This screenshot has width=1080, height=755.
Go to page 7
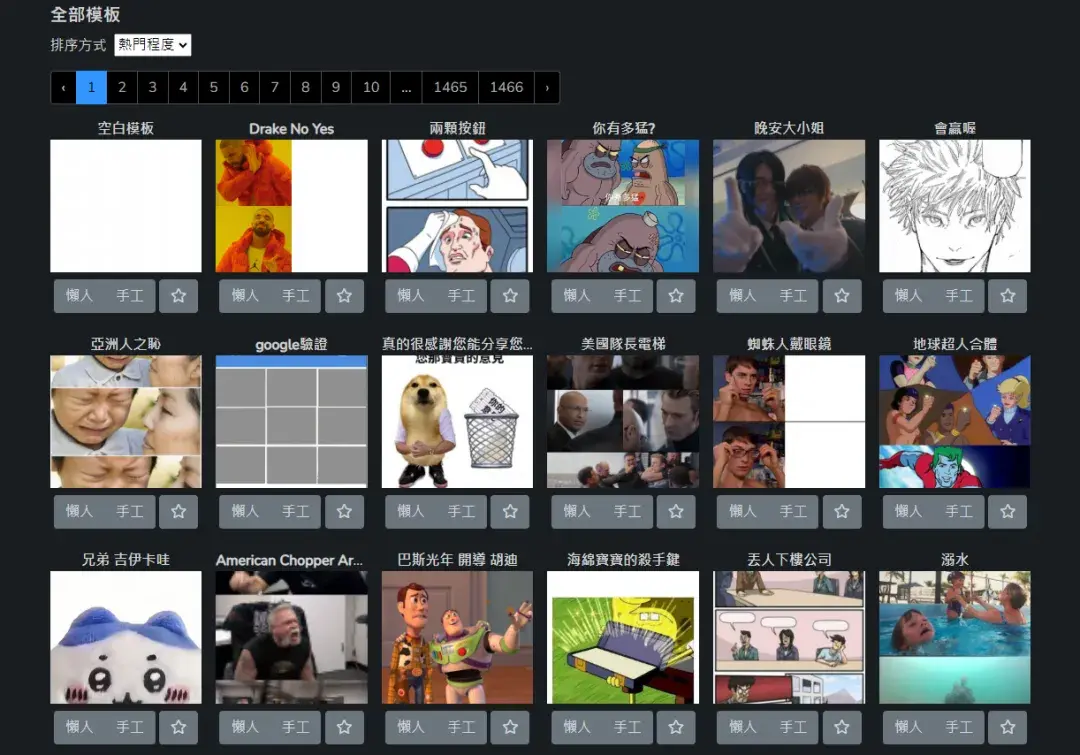(275, 87)
